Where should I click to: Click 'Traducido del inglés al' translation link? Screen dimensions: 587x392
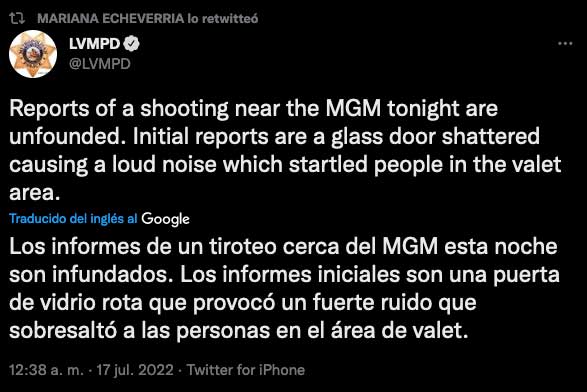(x=73, y=218)
